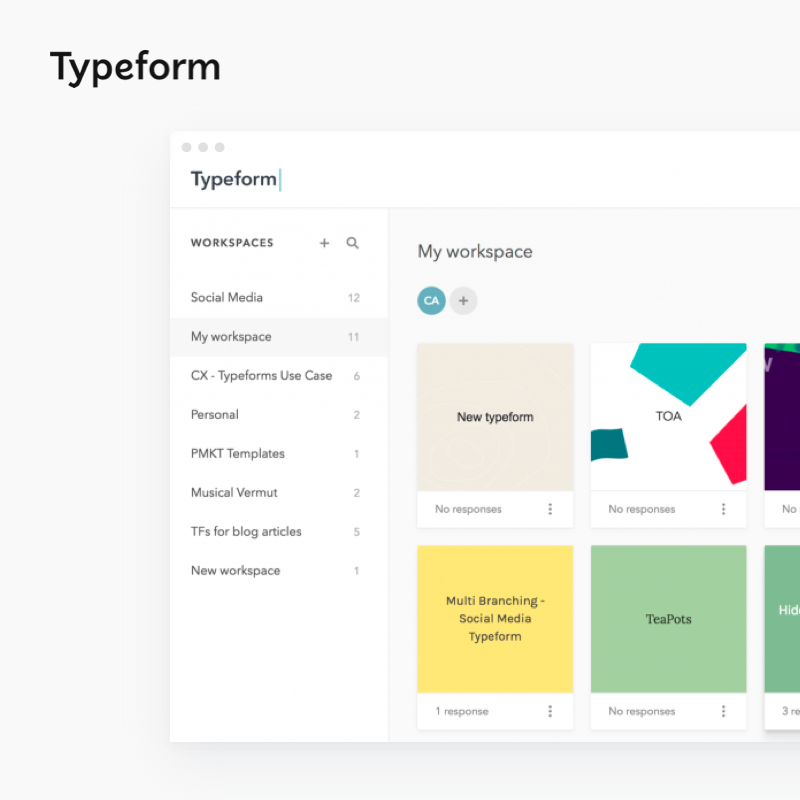The image size is (800, 800).
Task: Select My workspace in the sidebar
Action: (279, 337)
